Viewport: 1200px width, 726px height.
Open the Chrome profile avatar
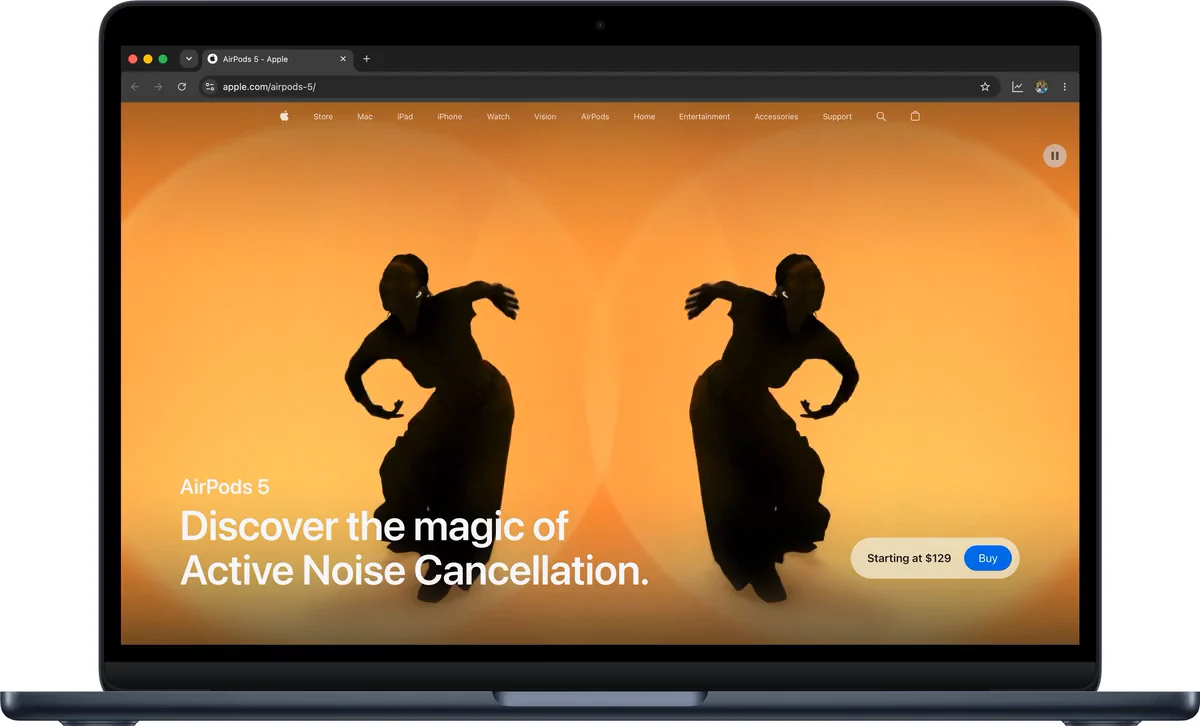1041,87
